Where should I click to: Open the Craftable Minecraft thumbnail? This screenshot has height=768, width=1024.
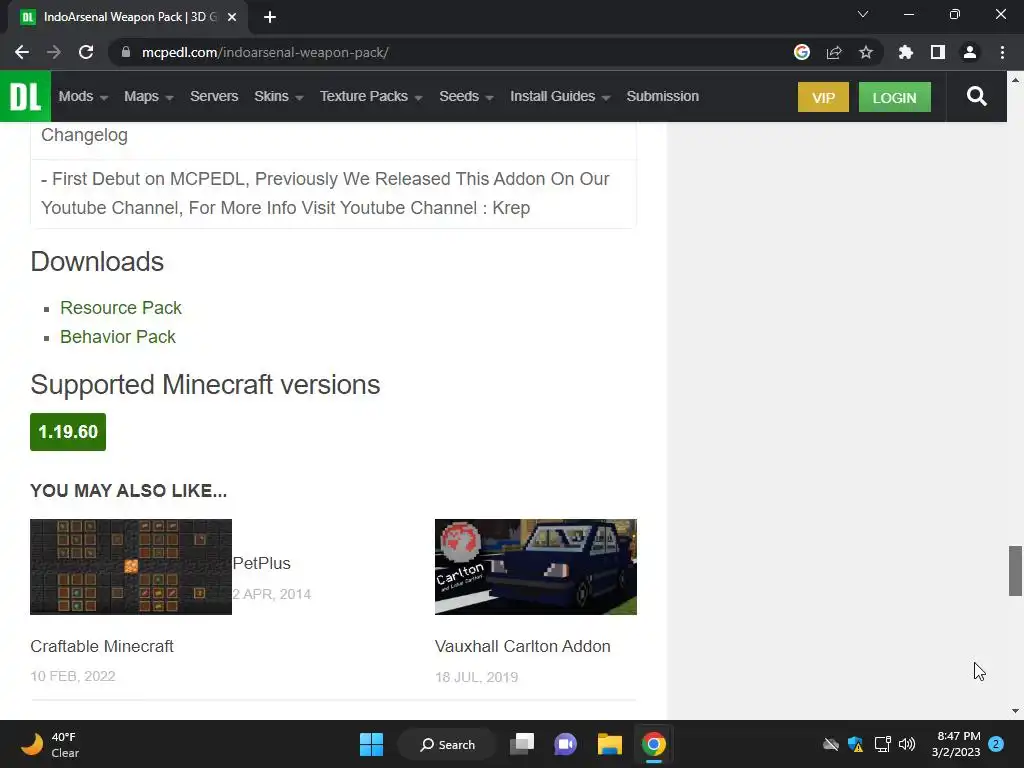[x=131, y=567]
